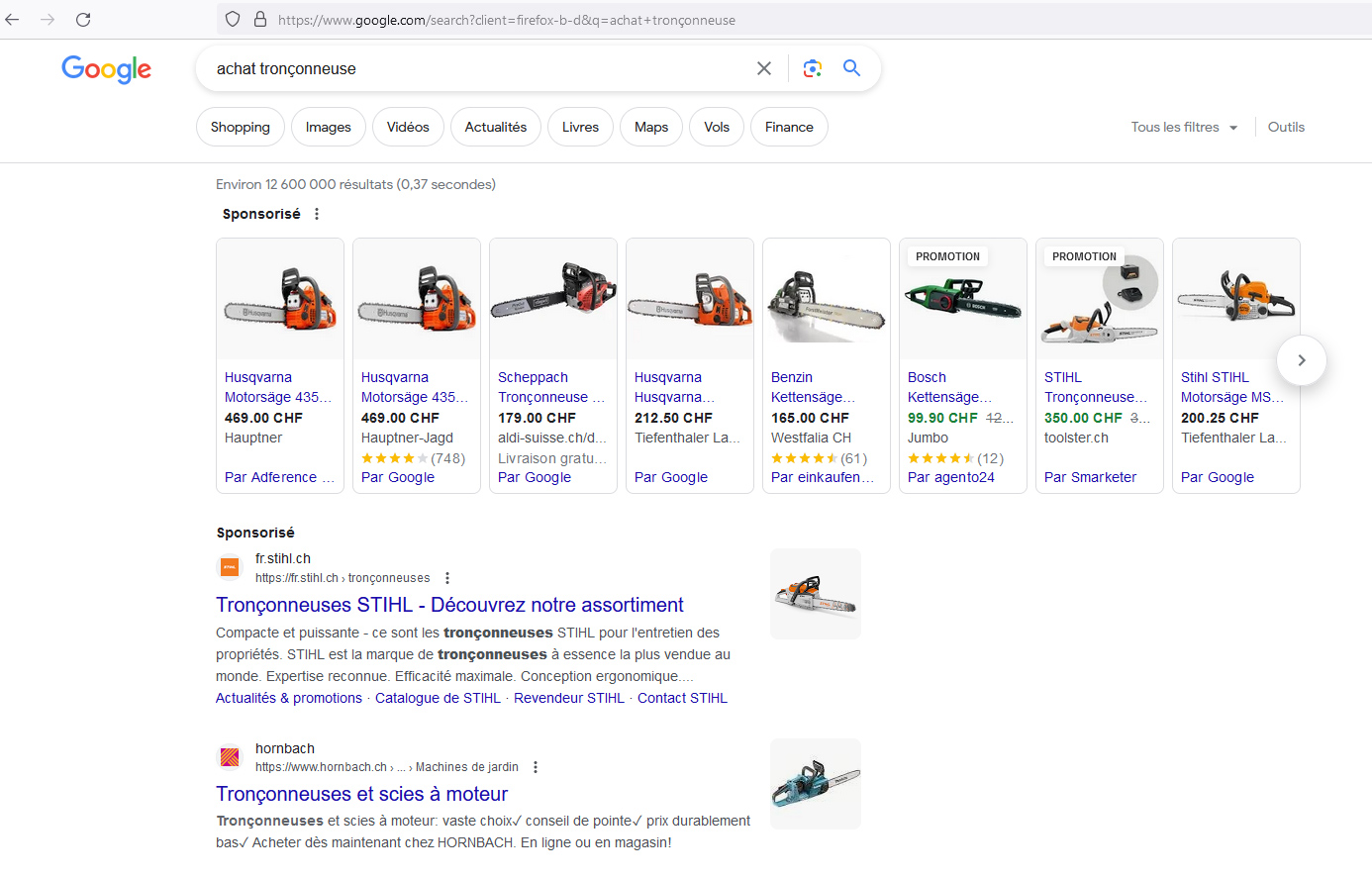Open the Scheppach chainsaw product image

coord(553,299)
